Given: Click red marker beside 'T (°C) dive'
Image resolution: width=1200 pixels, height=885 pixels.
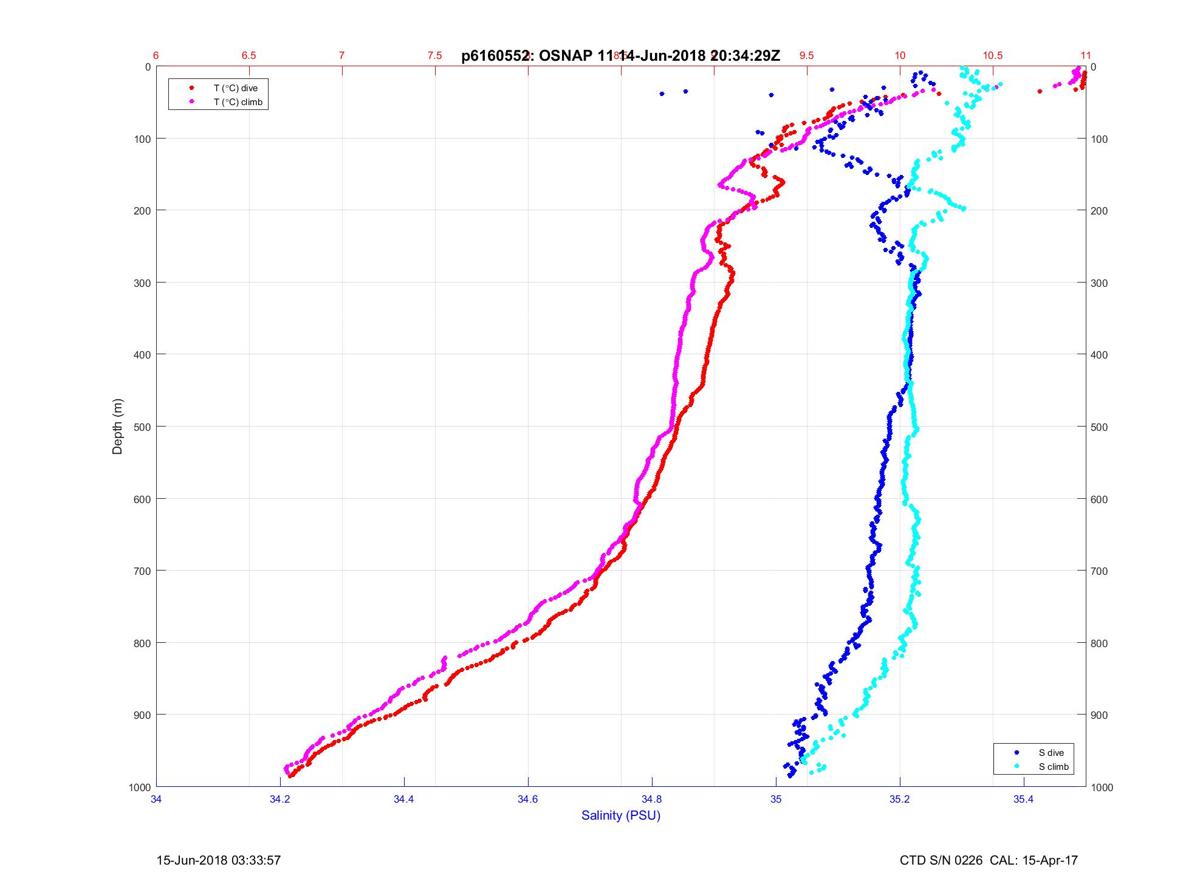Looking at the screenshot, I should [191, 88].
